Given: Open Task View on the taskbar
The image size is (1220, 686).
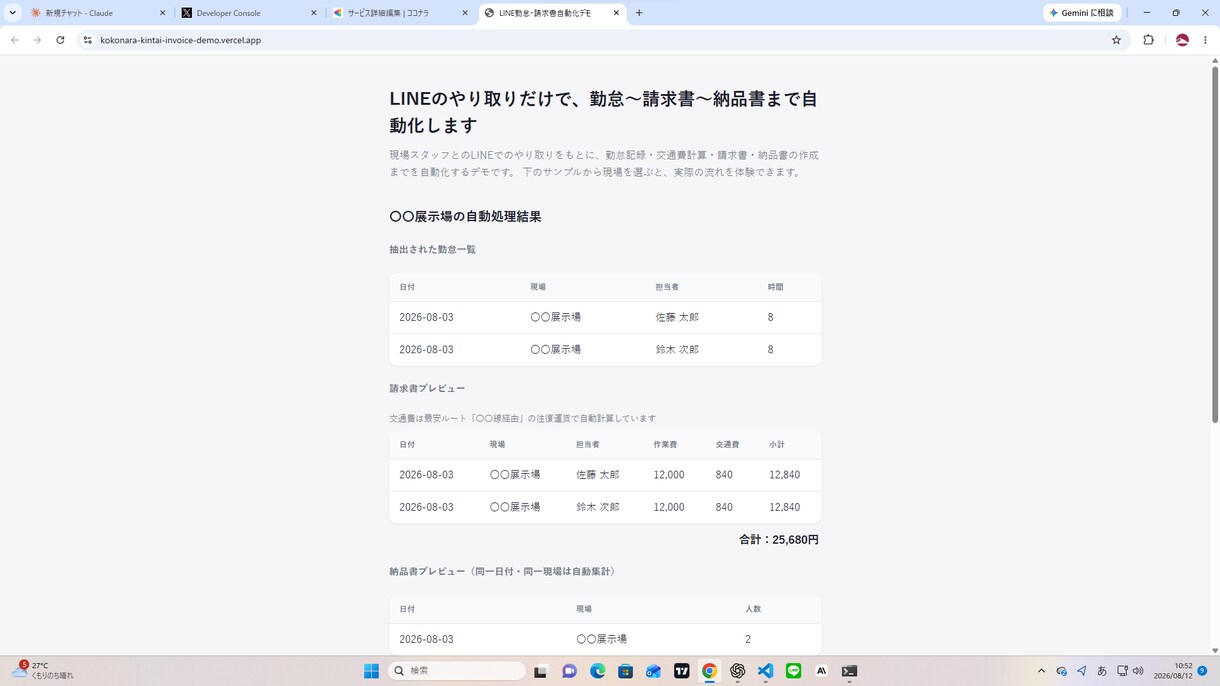Looking at the screenshot, I should click(541, 671).
